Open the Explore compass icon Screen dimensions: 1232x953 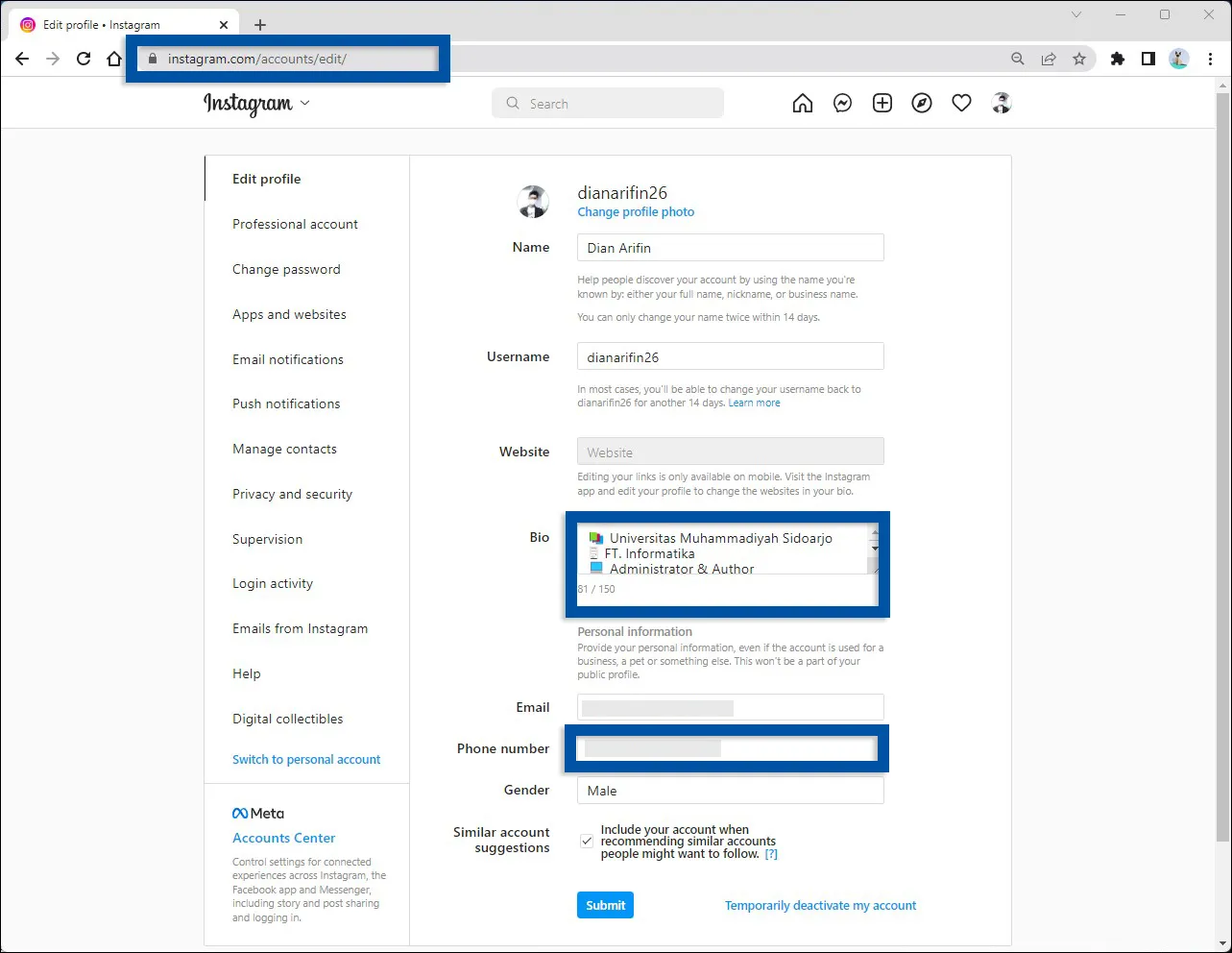pos(922,103)
